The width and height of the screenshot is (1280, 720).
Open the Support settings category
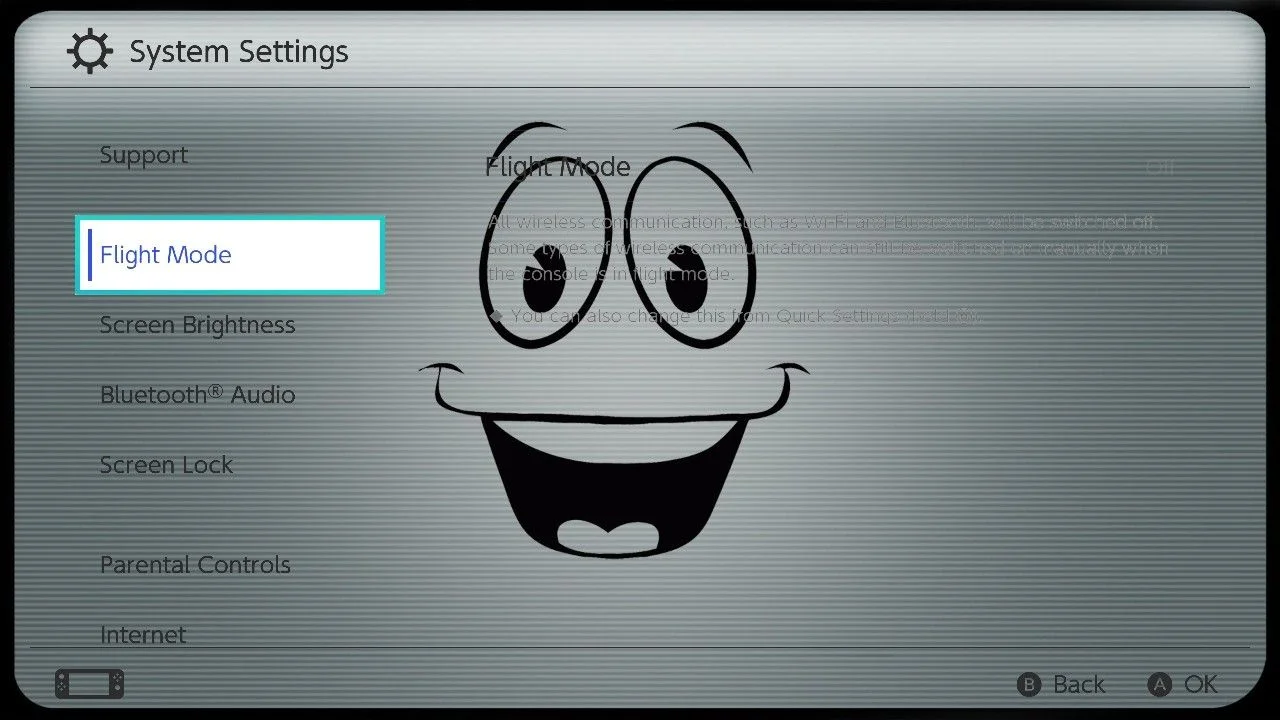(144, 156)
